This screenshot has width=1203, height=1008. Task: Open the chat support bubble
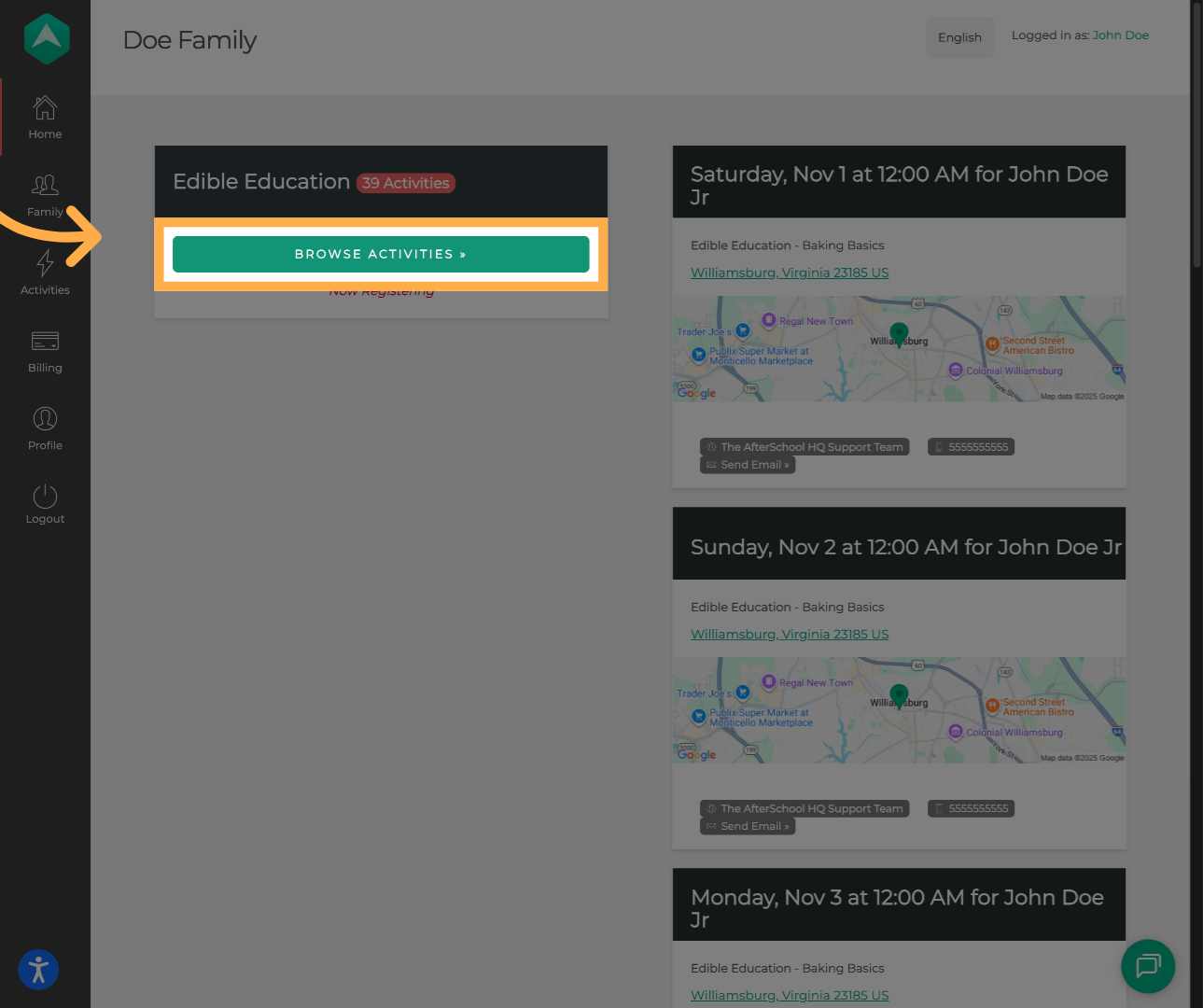1147,966
